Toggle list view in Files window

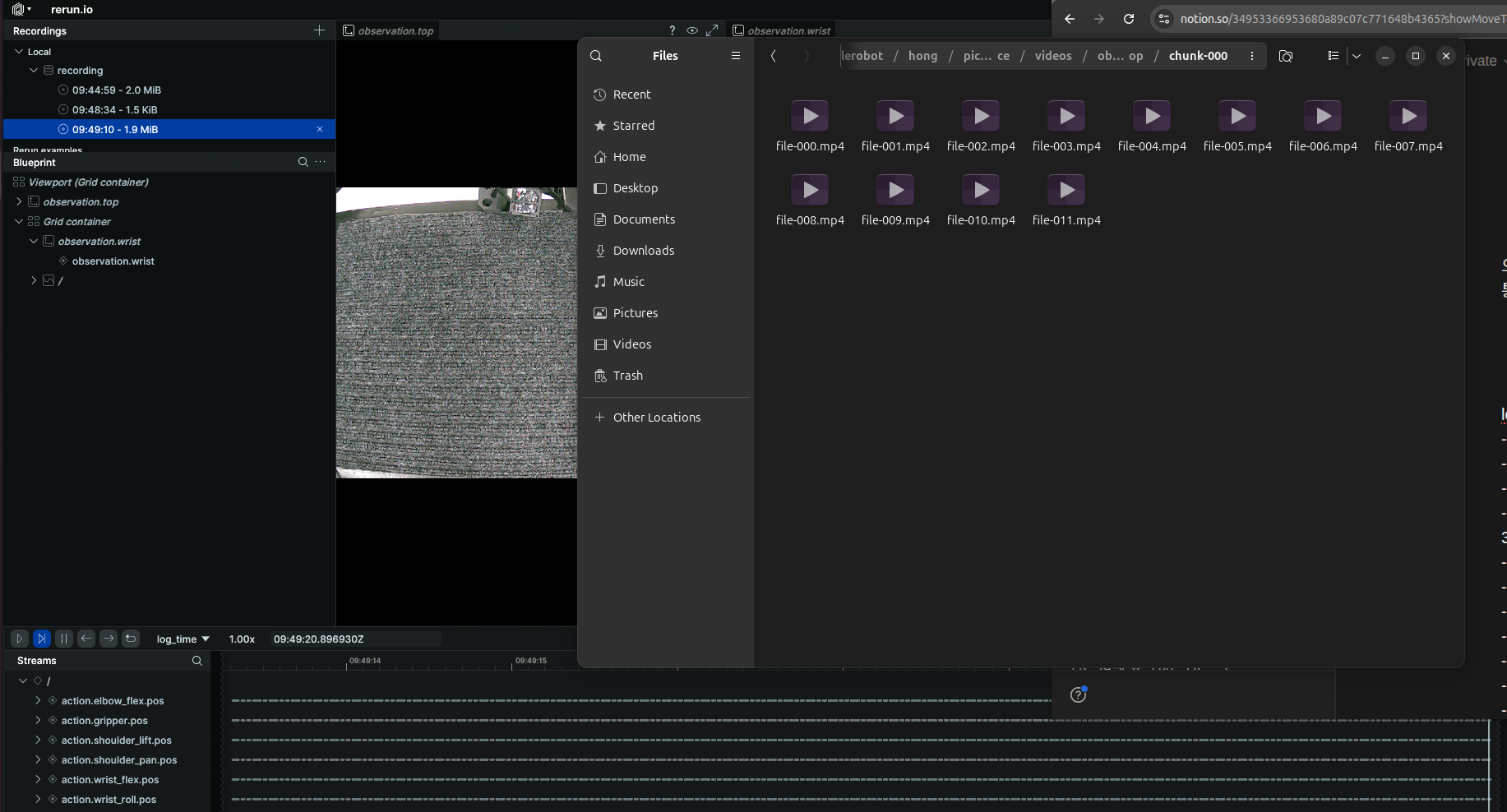click(1333, 56)
